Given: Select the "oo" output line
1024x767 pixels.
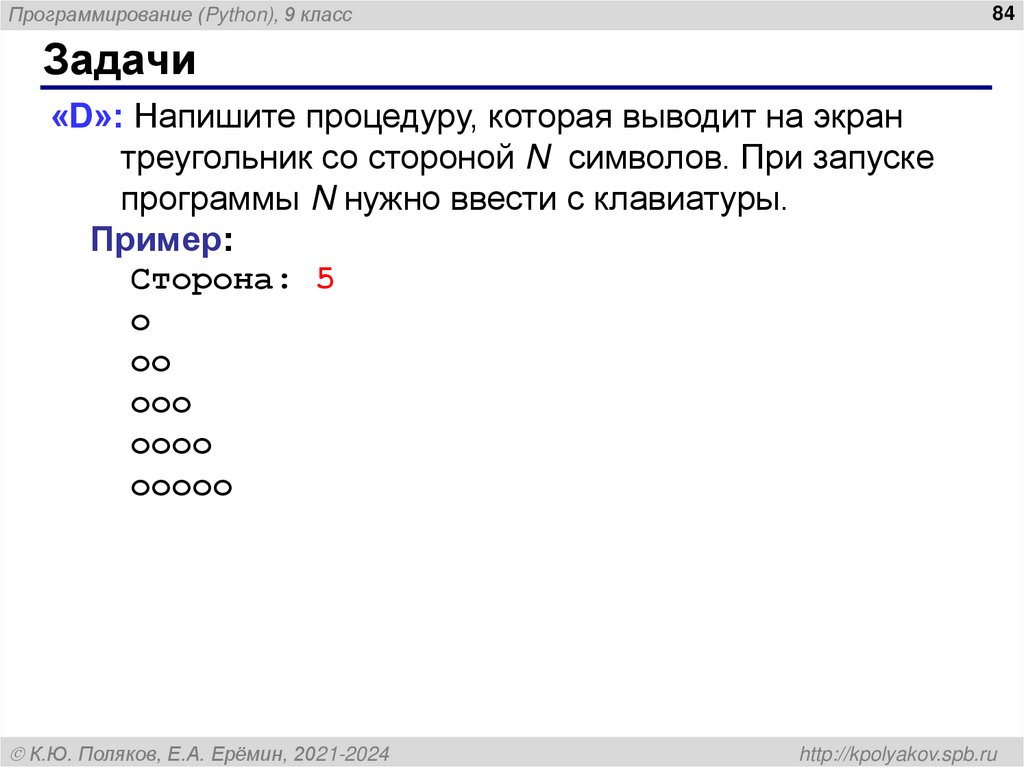Looking at the screenshot, I should 150,363.
